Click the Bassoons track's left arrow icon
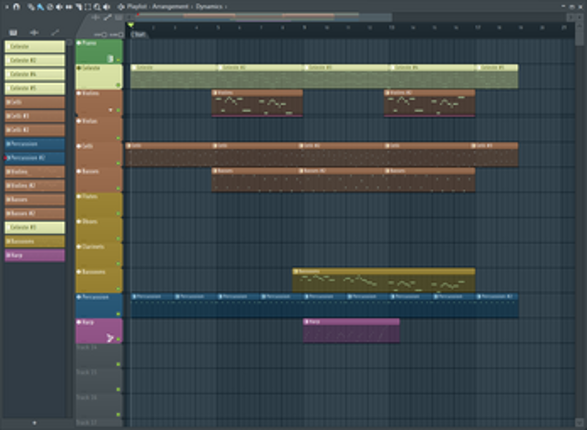The width and height of the screenshot is (587, 430). [x=79, y=272]
